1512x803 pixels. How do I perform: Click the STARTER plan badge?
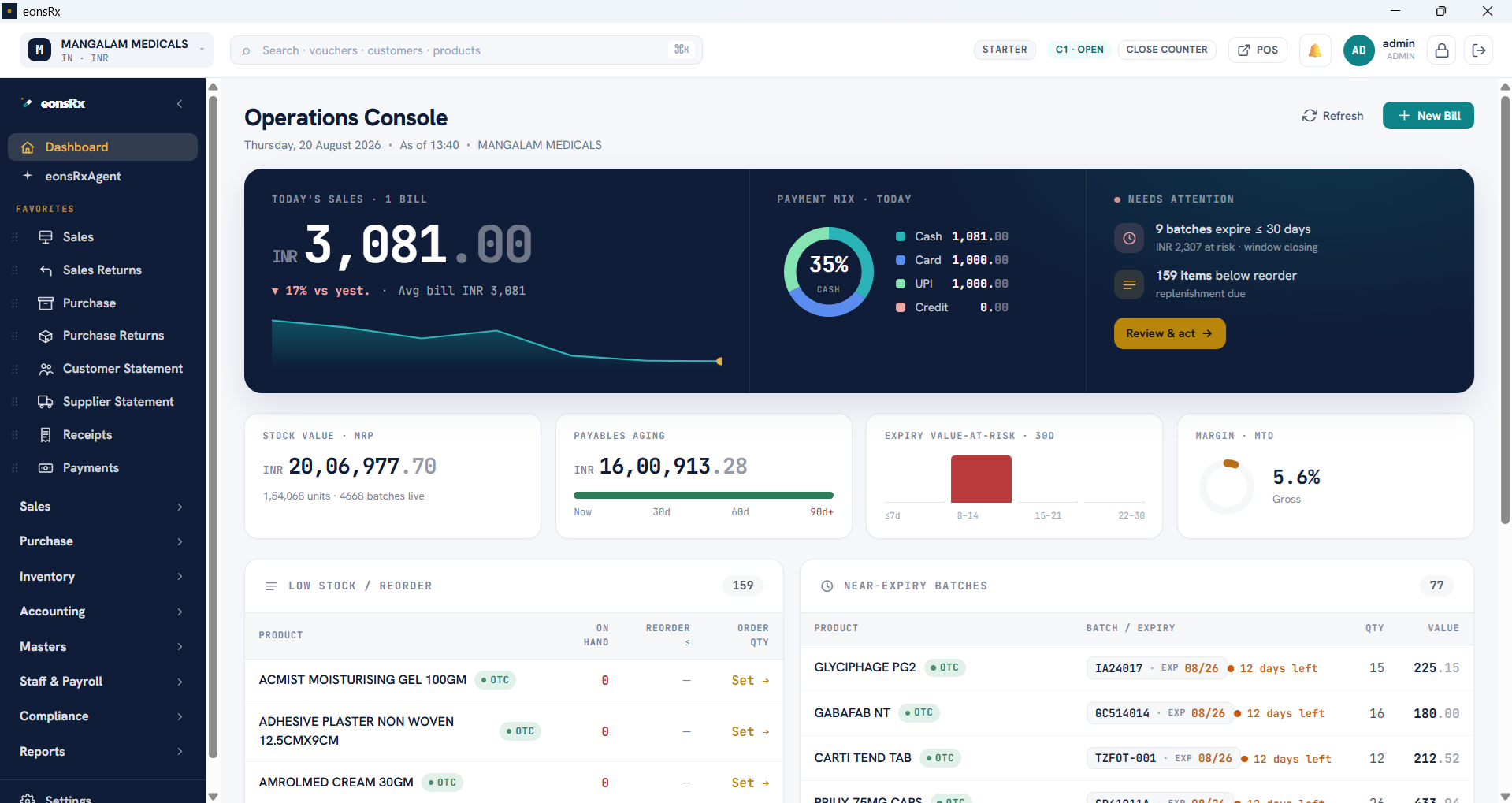pos(1005,50)
